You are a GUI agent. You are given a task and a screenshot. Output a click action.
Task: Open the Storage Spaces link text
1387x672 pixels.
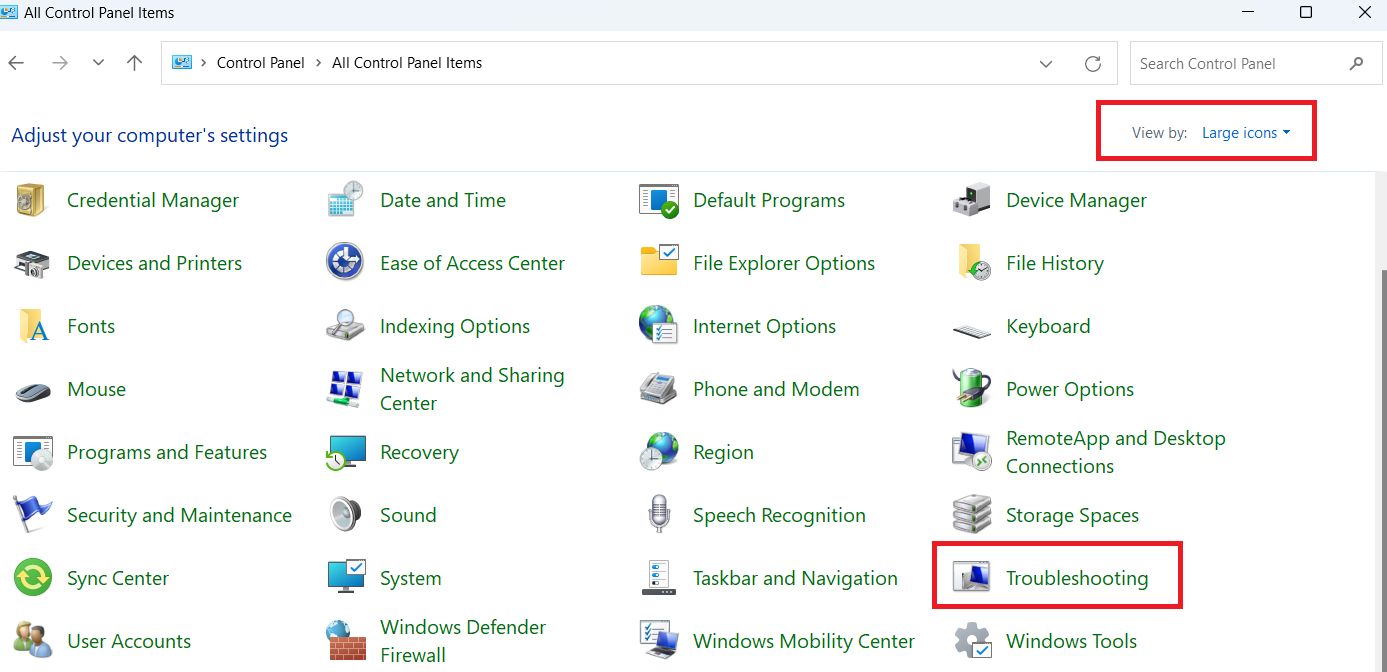[x=1072, y=515]
